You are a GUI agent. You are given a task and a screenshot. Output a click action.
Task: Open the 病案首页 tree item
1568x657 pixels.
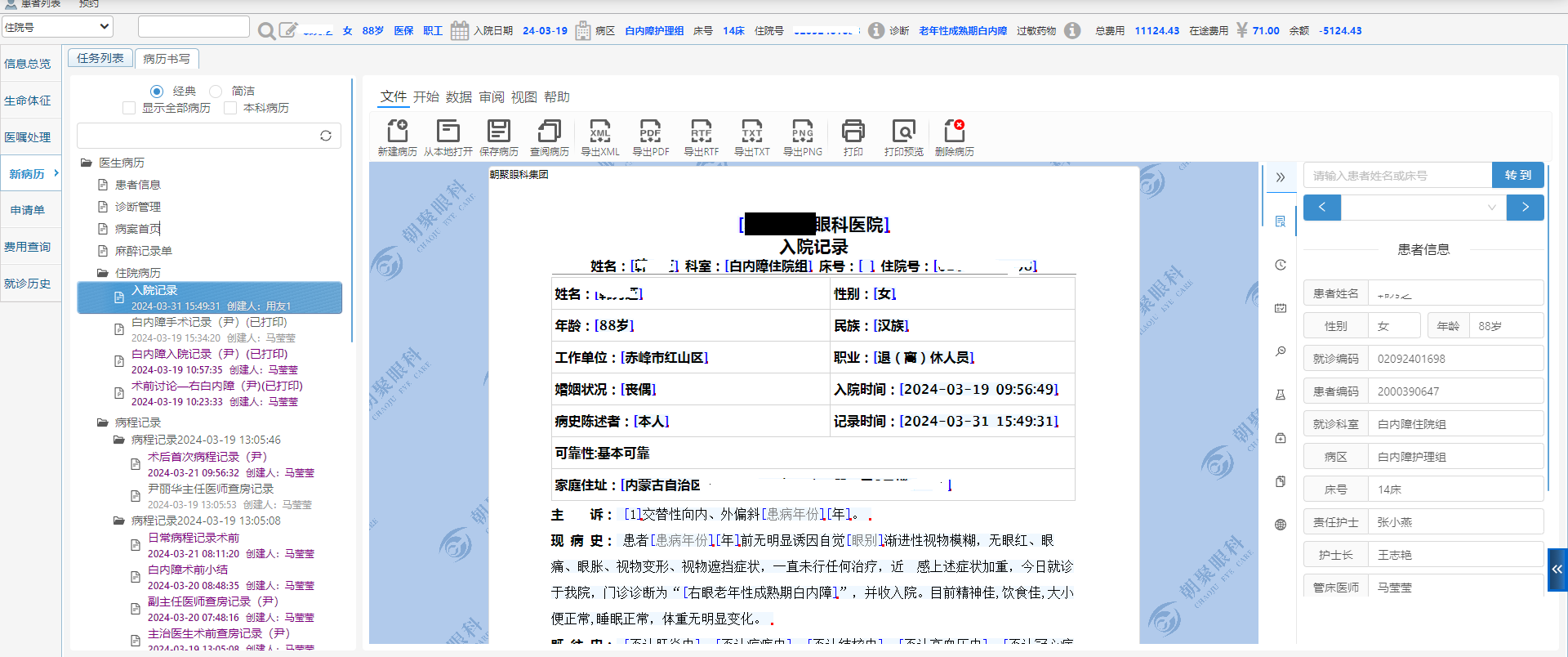[x=138, y=229]
